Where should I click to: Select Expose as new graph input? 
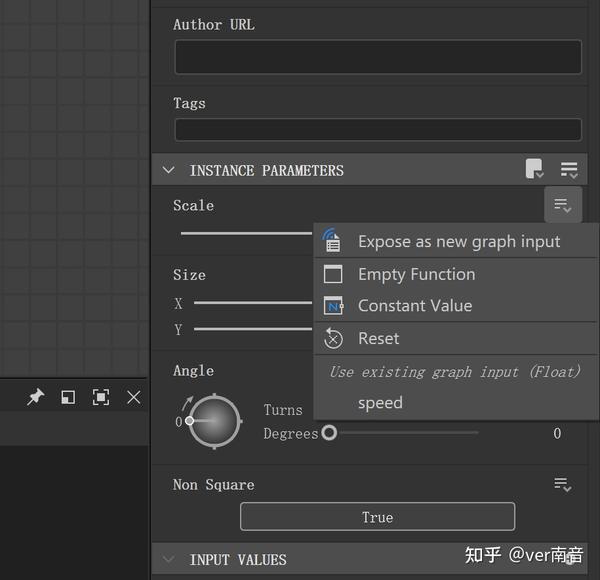point(458,242)
